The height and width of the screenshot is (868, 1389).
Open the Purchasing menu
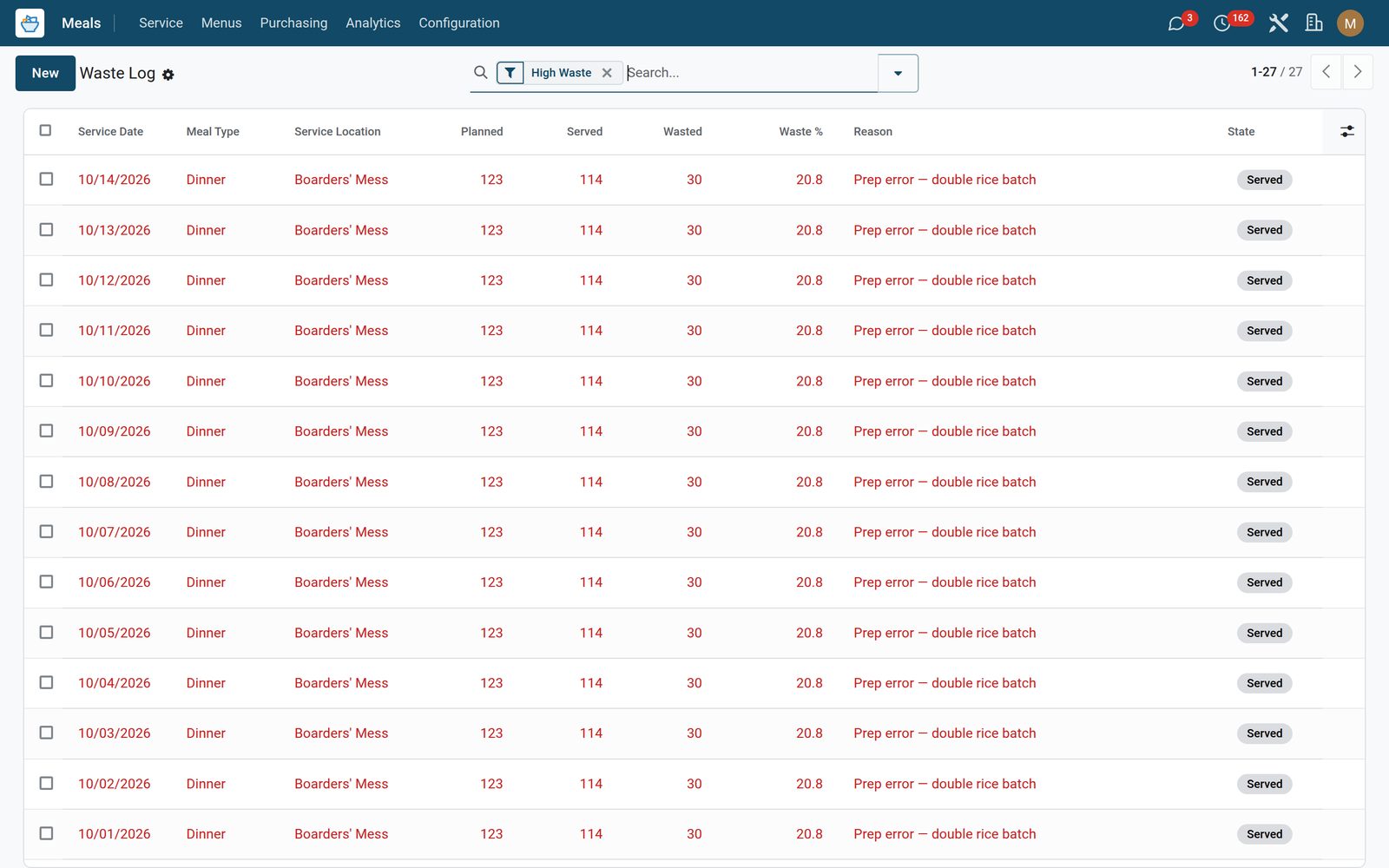293,23
